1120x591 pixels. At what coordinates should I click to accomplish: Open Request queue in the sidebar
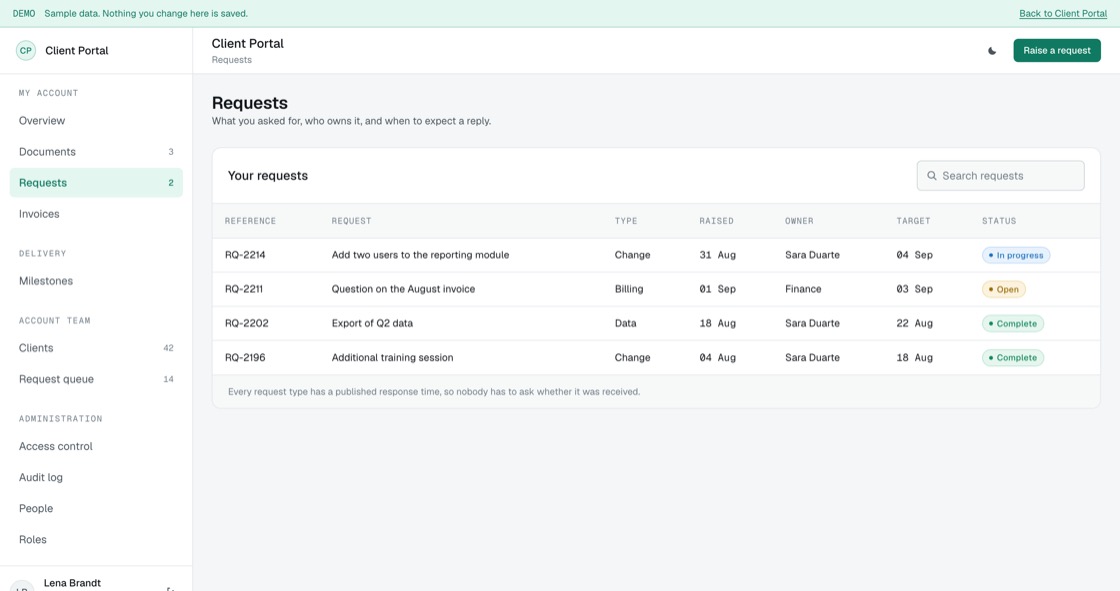96,379
